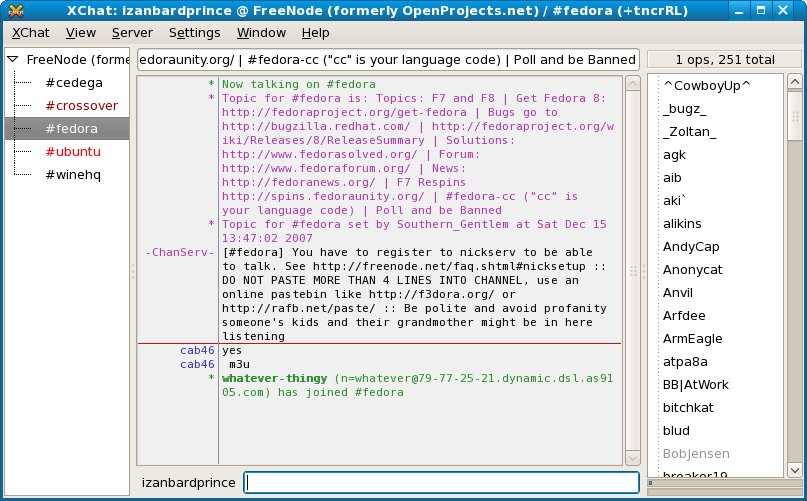Image resolution: width=807 pixels, height=501 pixels.
Task: Click the user list scroll-up arrow
Action: (794, 82)
